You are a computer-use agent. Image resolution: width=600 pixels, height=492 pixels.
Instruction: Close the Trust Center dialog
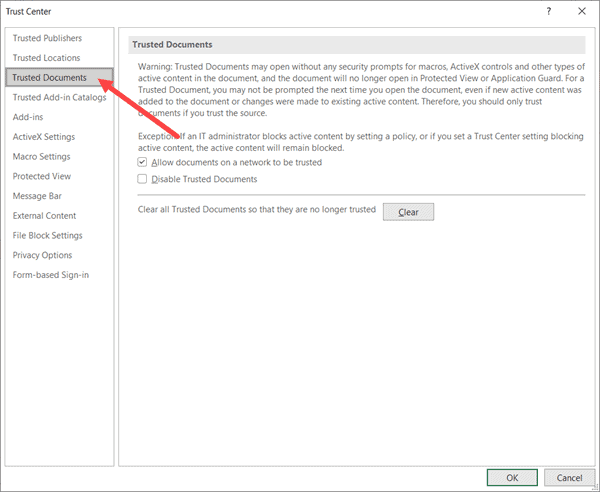pos(582,11)
